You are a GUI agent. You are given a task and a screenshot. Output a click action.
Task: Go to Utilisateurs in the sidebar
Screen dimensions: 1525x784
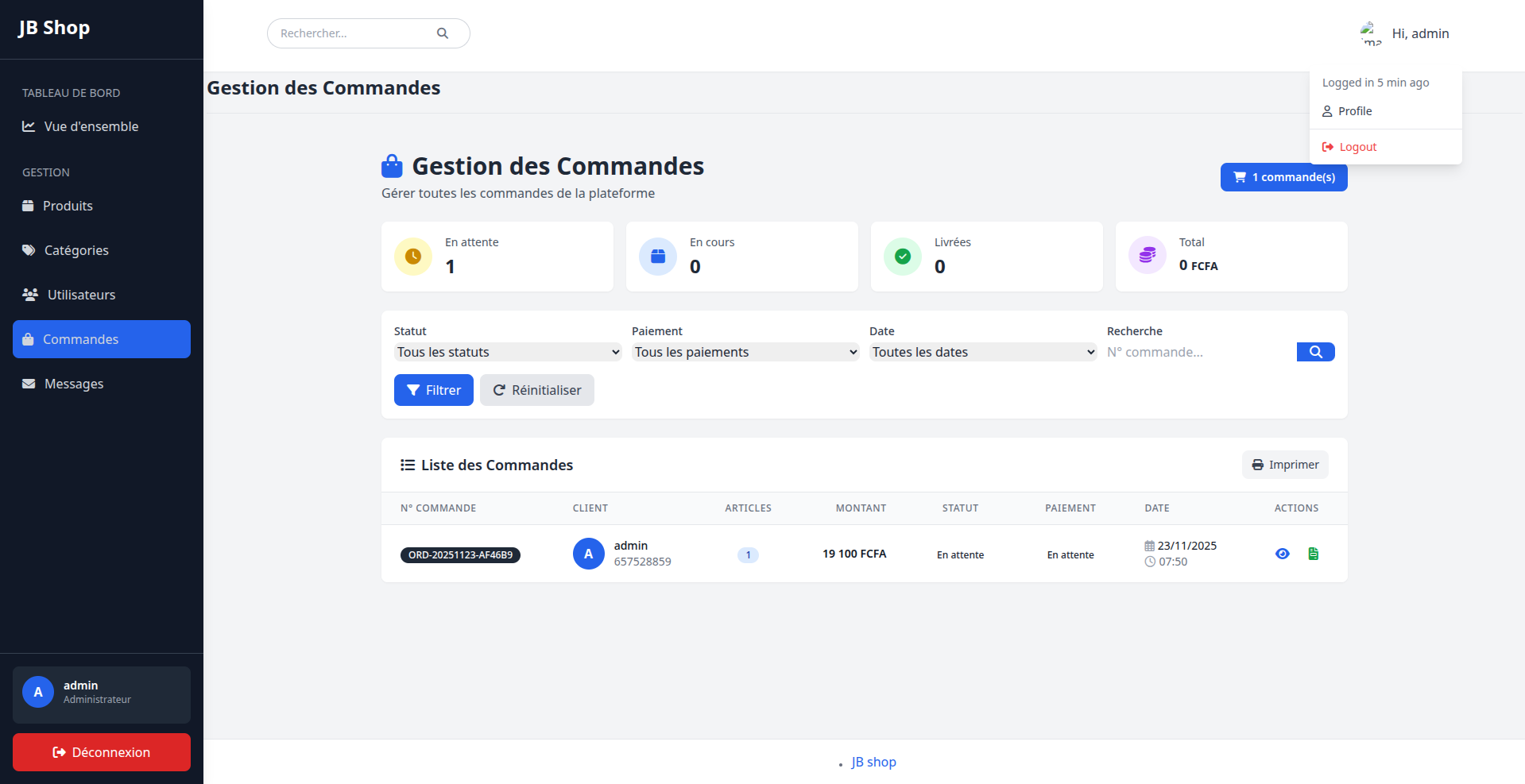tap(81, 295)
